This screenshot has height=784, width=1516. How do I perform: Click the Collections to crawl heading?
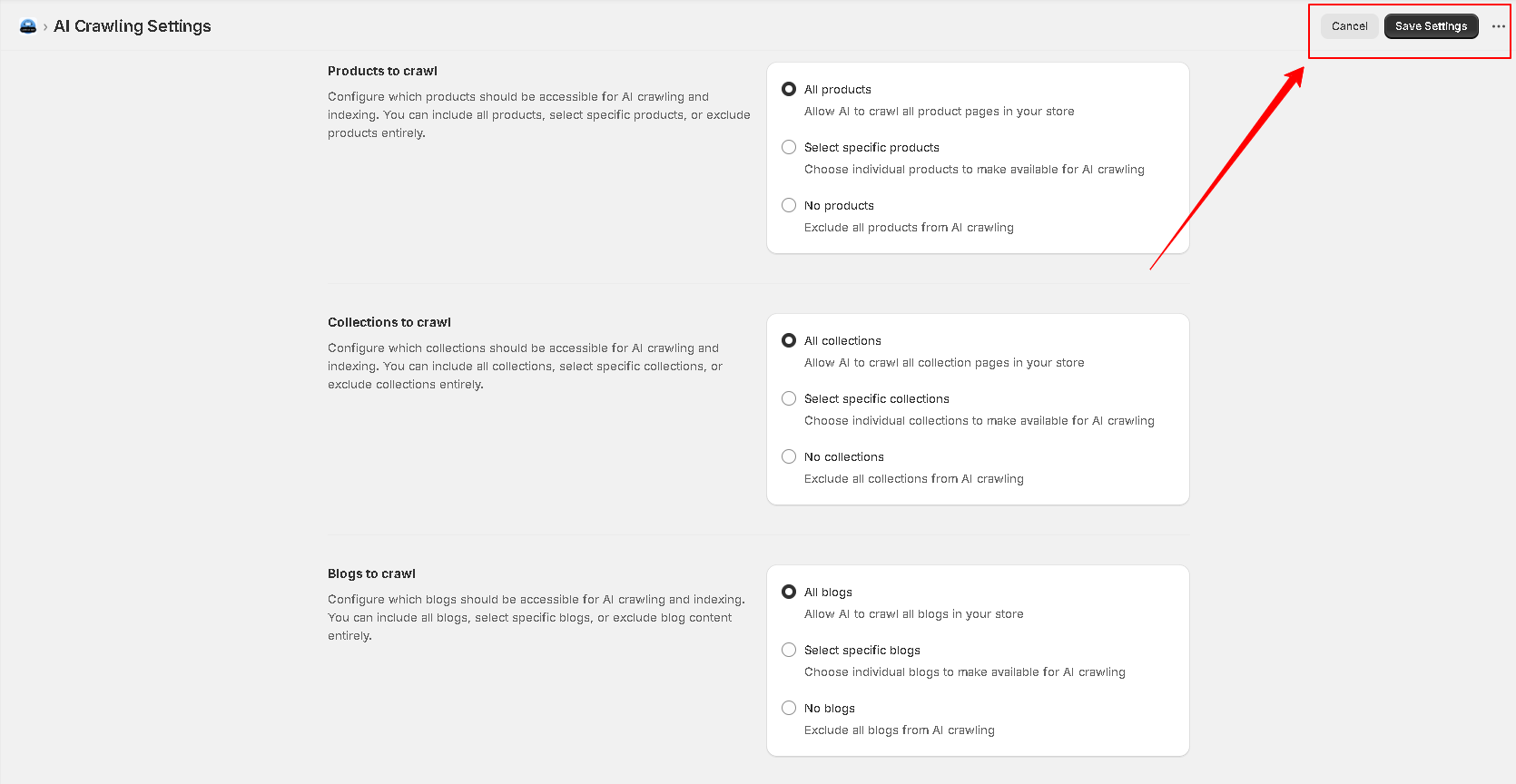coord(389,322)
